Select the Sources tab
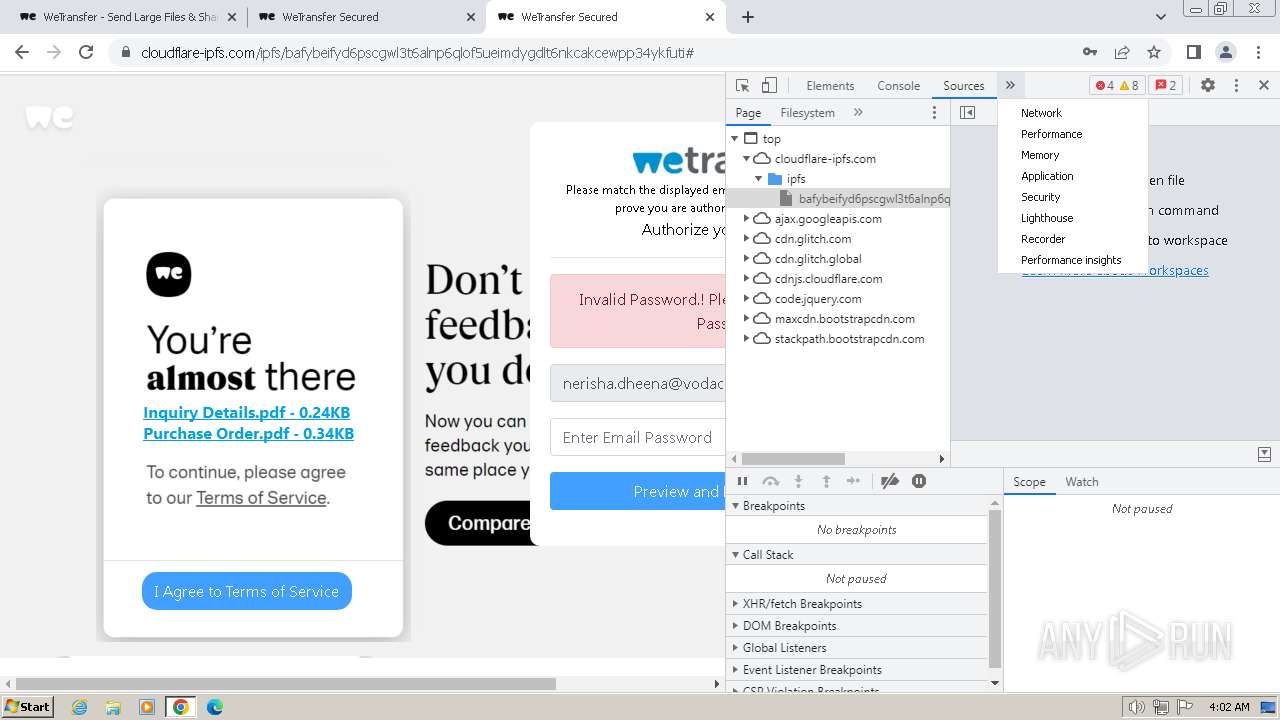Screen dimensions: 1280x720 click(x=964, y=86)
